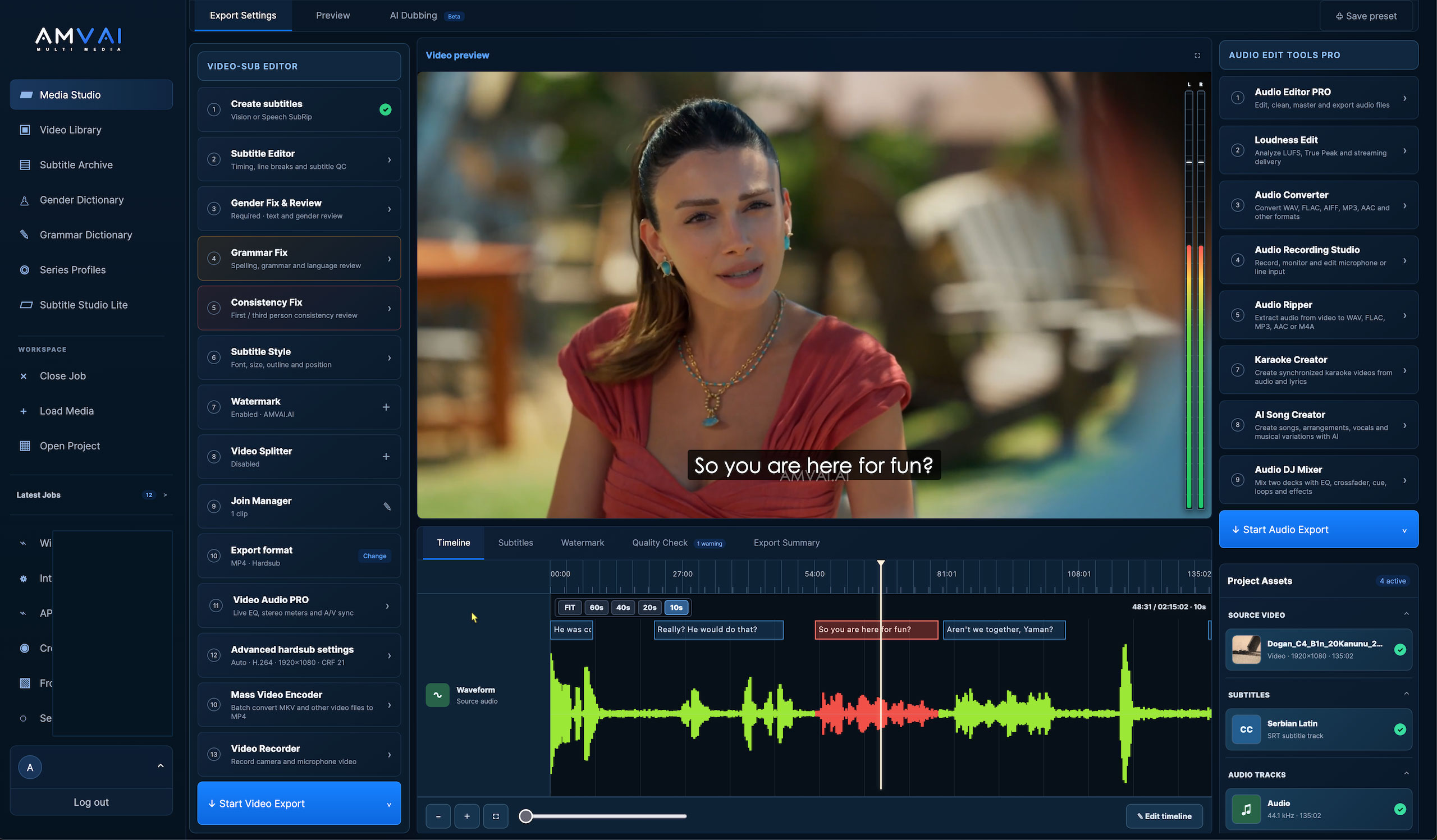This screenshot has height=840, width=1437.
Task: Click the Join Manager pencil icon
Action: pos(387,506)
